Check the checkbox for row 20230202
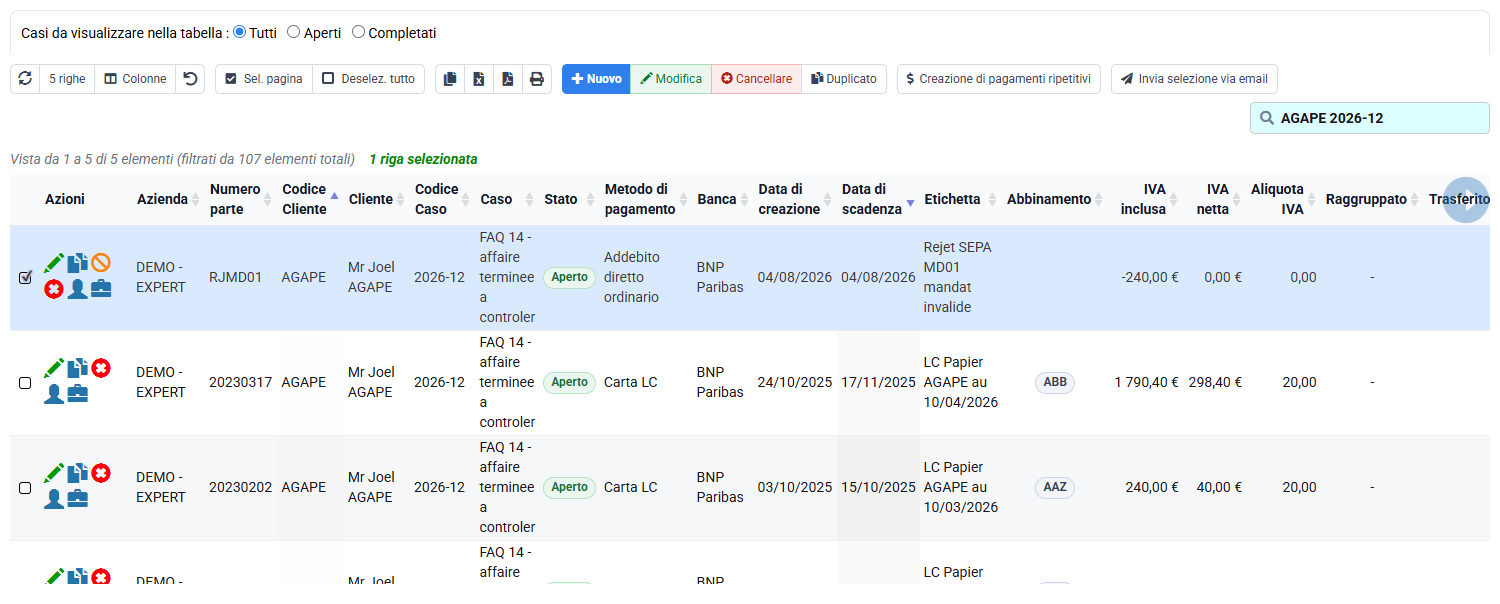The height and width of the screenshot is (604, 1500). (x=25, y=487)
